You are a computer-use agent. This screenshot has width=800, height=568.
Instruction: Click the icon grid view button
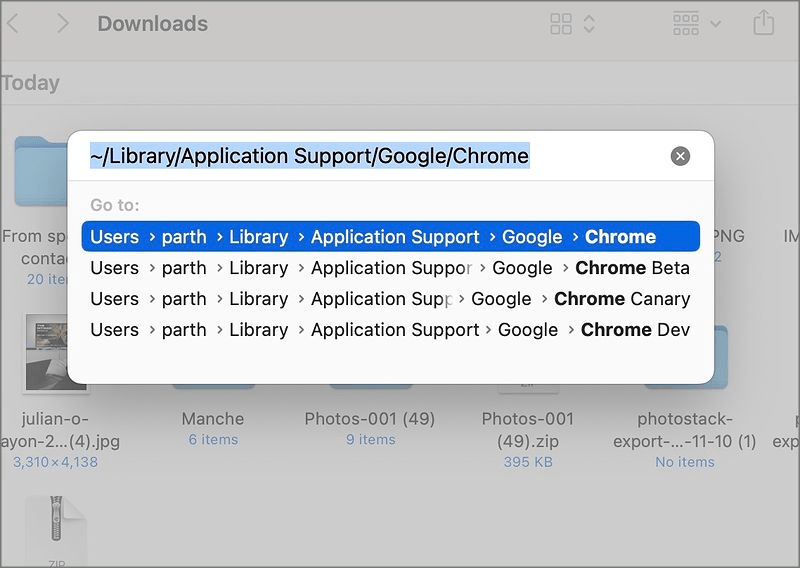click(x=561, y=23)
